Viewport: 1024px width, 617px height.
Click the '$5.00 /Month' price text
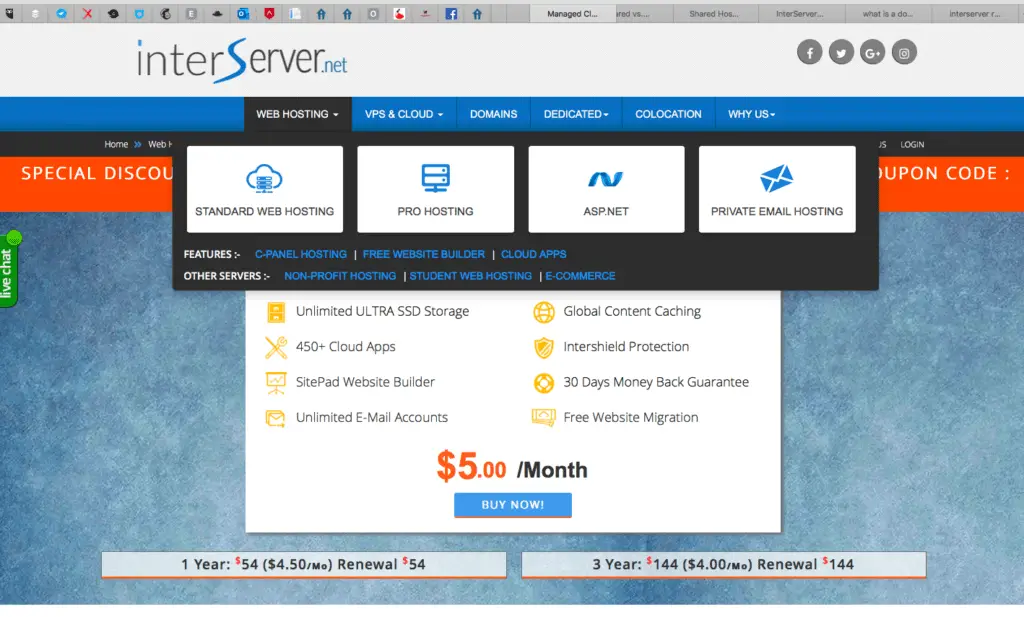pos(512,467)
